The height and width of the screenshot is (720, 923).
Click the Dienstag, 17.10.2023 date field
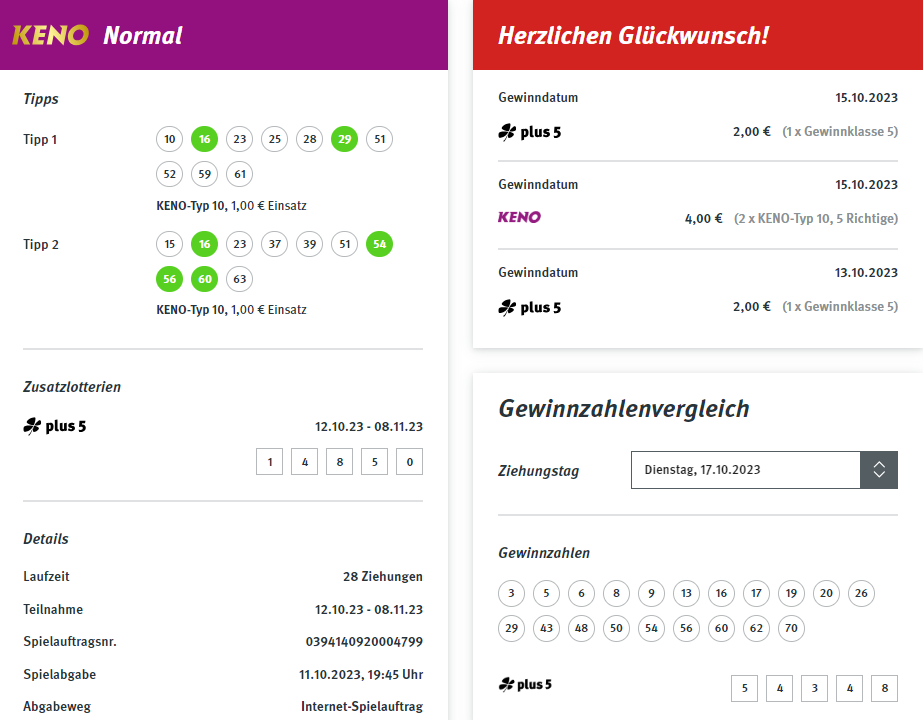coord(745,470)
